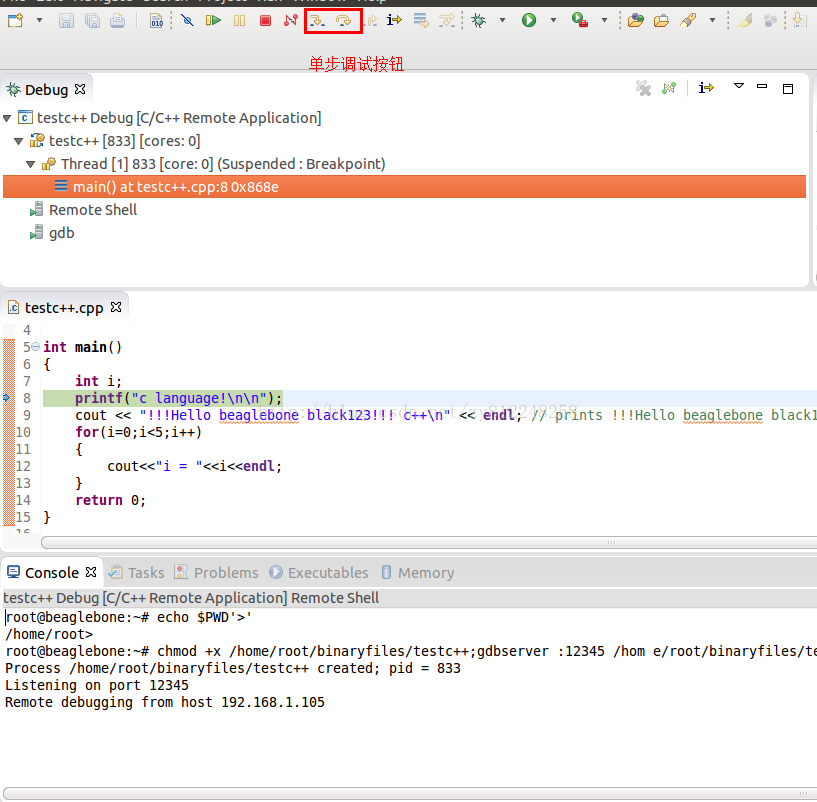Image resolution: width=817 pixels, height=802 pixels.
Task: Collapse the main() function fold marker
Action: coord(35,347)
